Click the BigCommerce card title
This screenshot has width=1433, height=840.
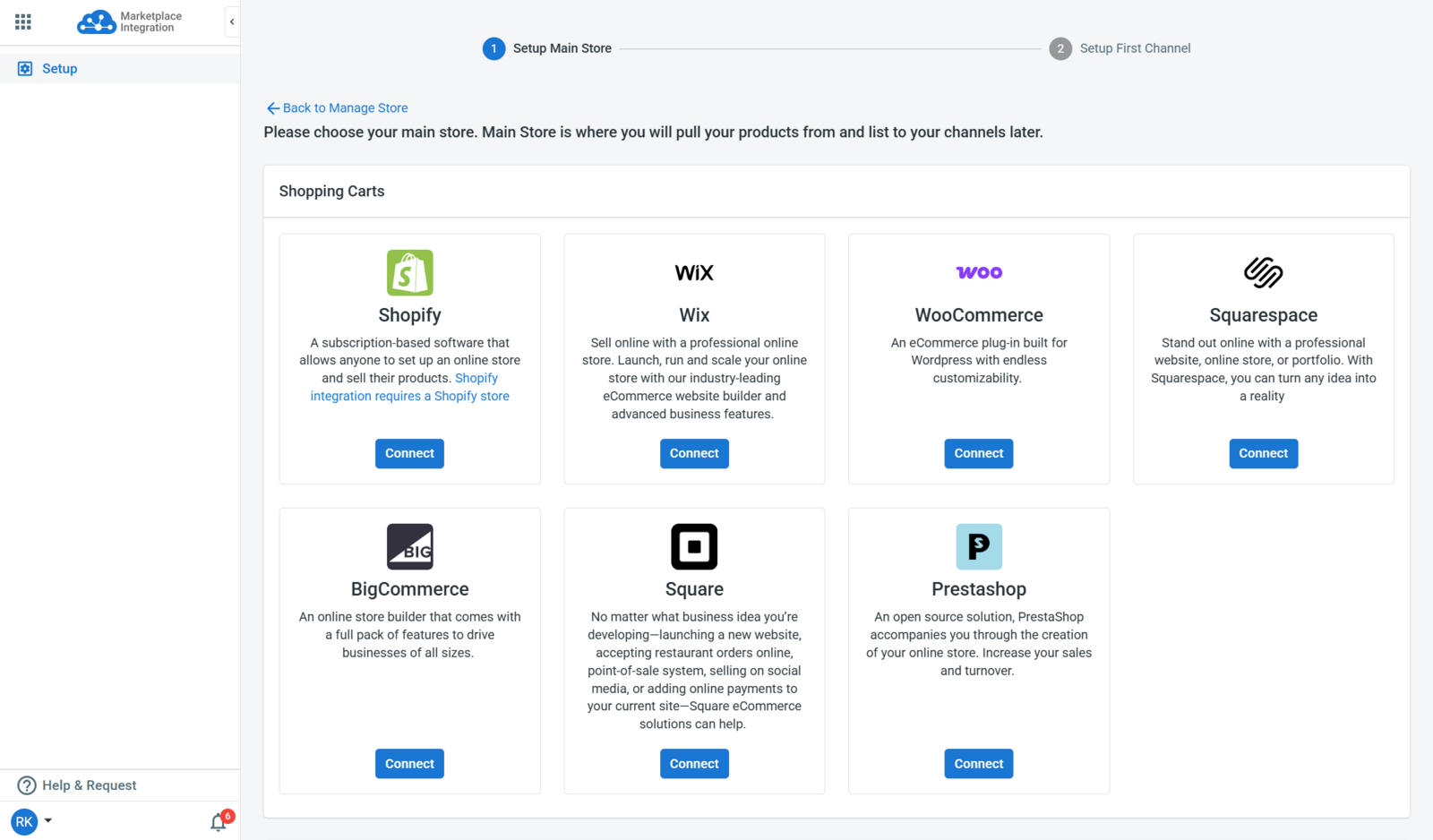(409, 589)
